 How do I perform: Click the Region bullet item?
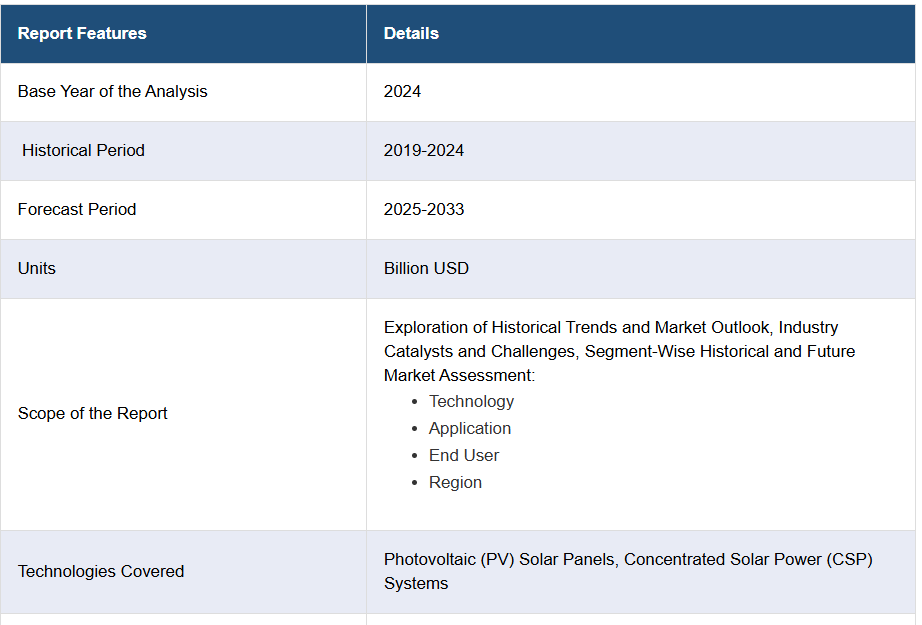455,482
